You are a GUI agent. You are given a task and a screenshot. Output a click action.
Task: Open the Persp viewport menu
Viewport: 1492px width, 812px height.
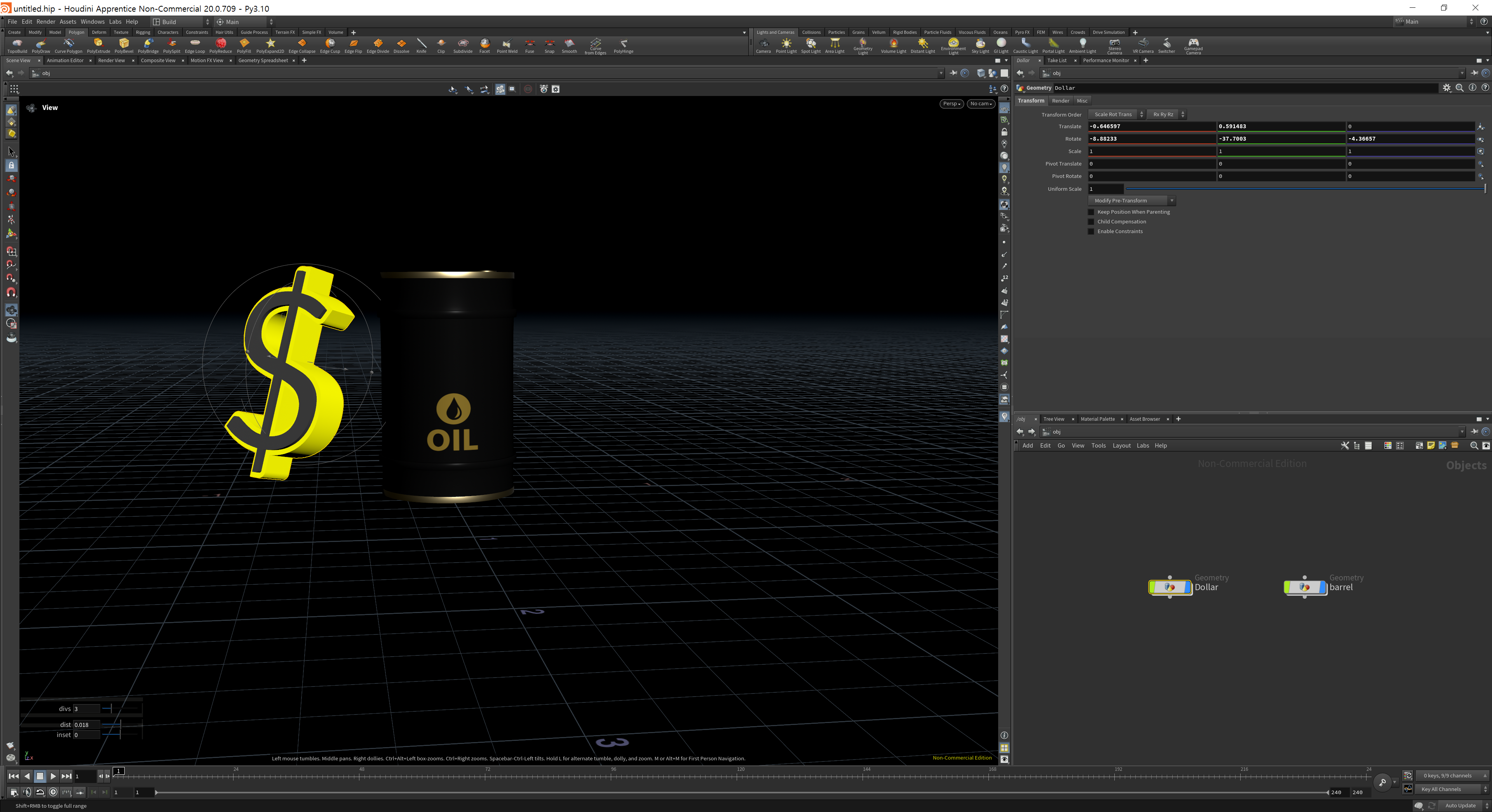951,104
